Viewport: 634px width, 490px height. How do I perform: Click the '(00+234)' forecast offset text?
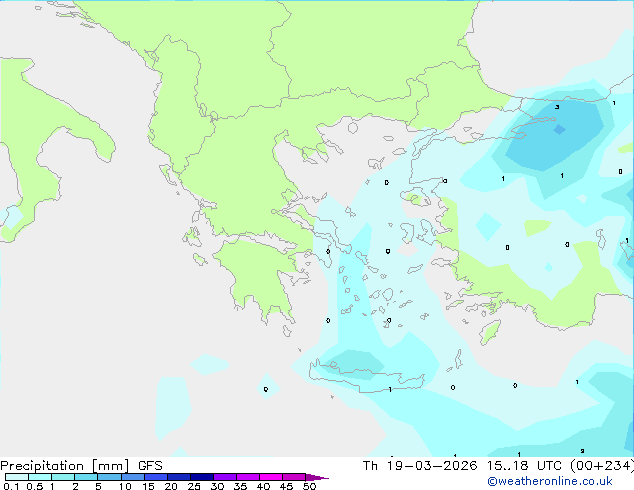click(x=602, y=466)
